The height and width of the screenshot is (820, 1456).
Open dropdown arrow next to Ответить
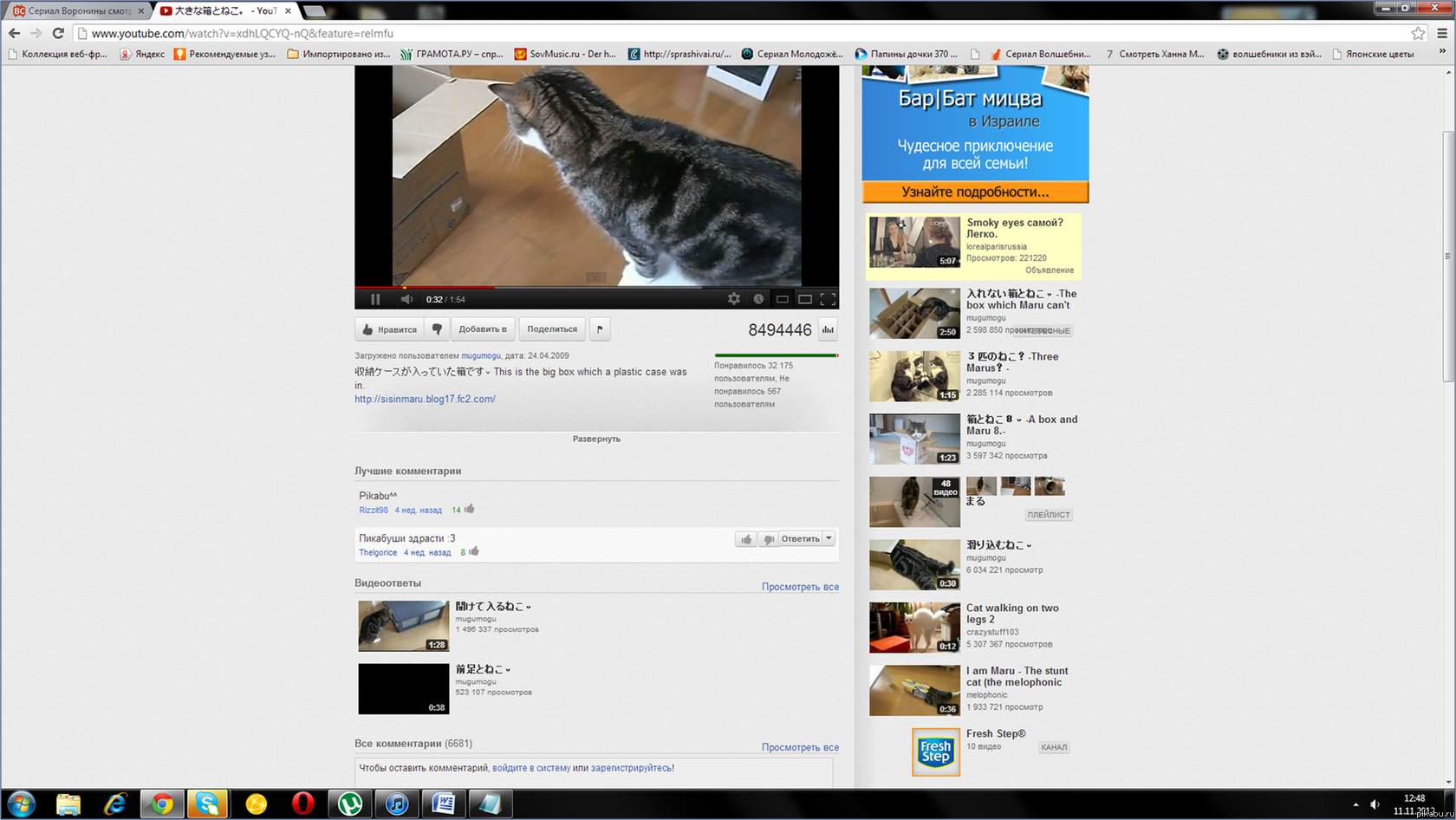(829, 538)
